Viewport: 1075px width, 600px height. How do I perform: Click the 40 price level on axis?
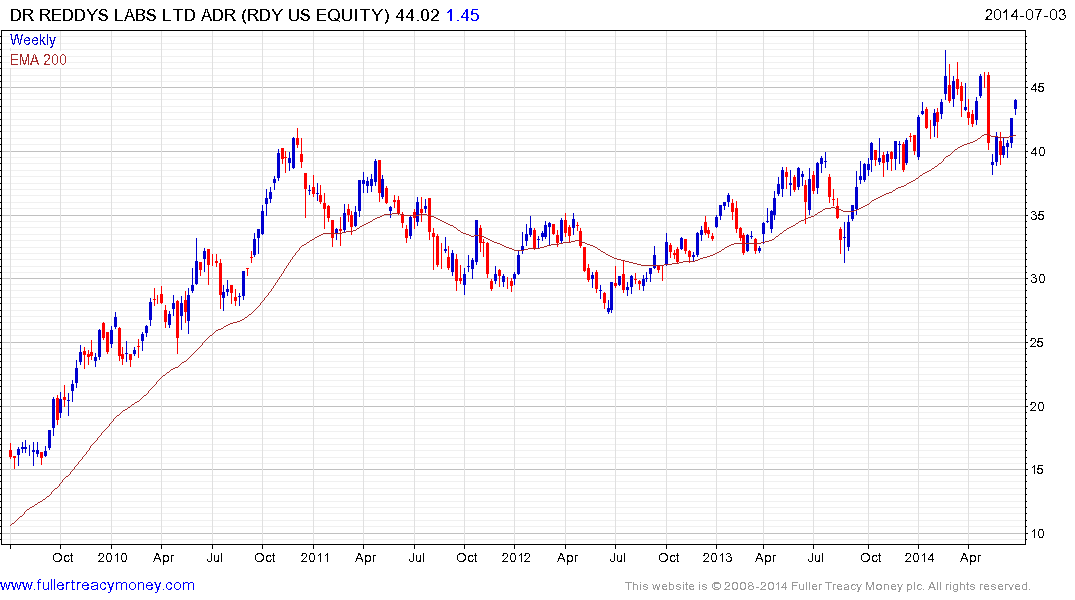pos(1040,152)
